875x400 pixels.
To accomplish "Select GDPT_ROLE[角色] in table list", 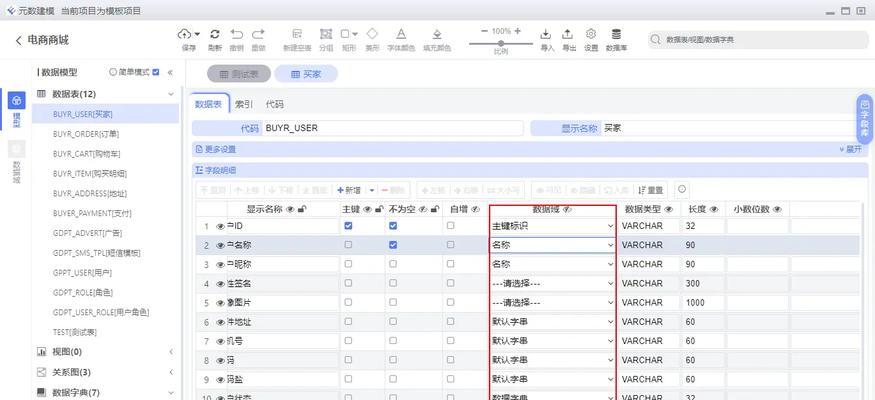I will click(x=83, y=292).
